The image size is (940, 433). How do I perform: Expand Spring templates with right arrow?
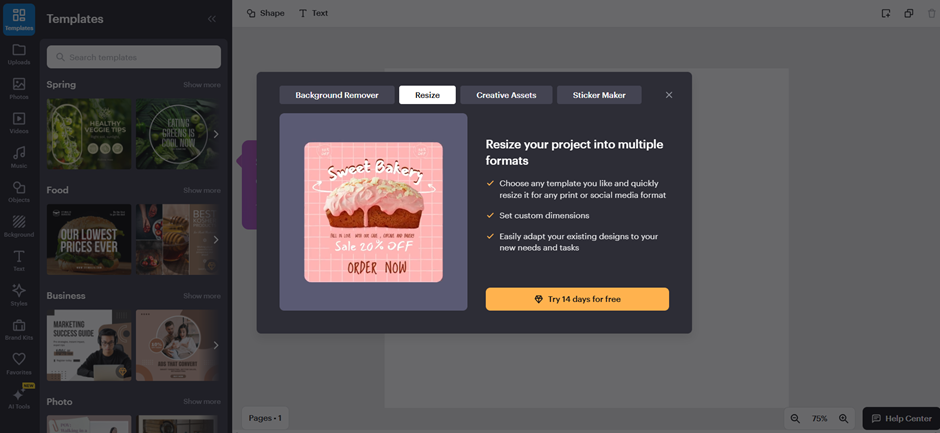(x=216, y=134)
